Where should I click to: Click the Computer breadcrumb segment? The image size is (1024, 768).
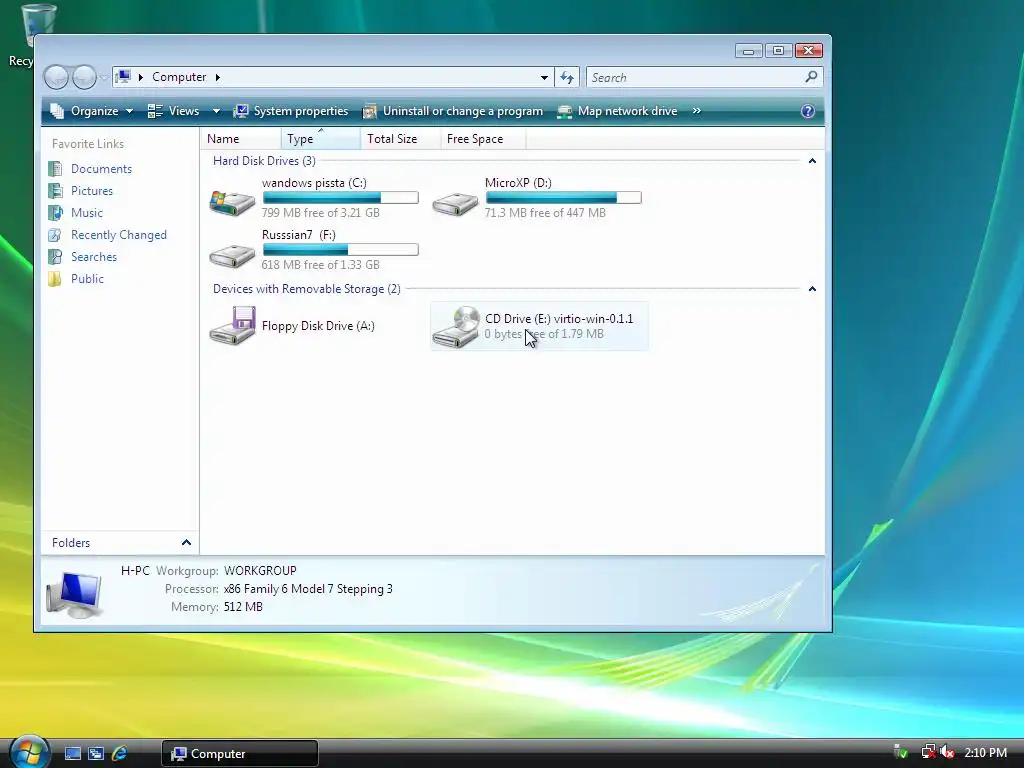pyautogui.click(x=179, y=77)
